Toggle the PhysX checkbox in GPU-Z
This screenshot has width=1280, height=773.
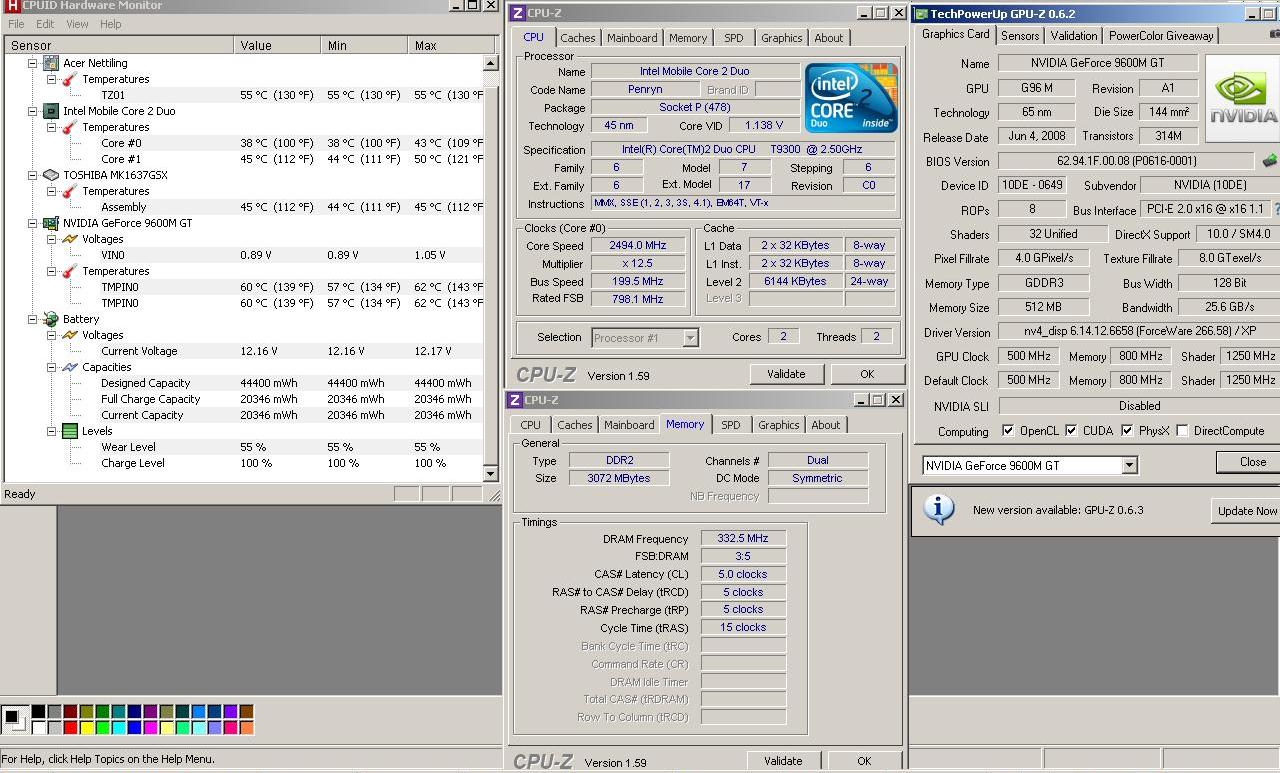pos(1127,430)
